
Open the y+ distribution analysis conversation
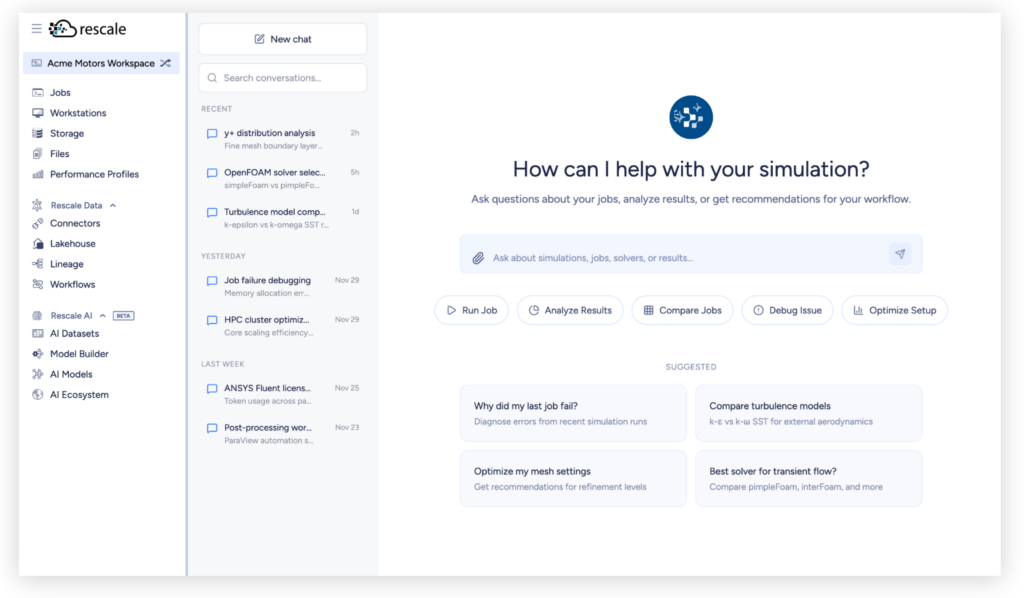pyautogui.click(x=269, y=133)
